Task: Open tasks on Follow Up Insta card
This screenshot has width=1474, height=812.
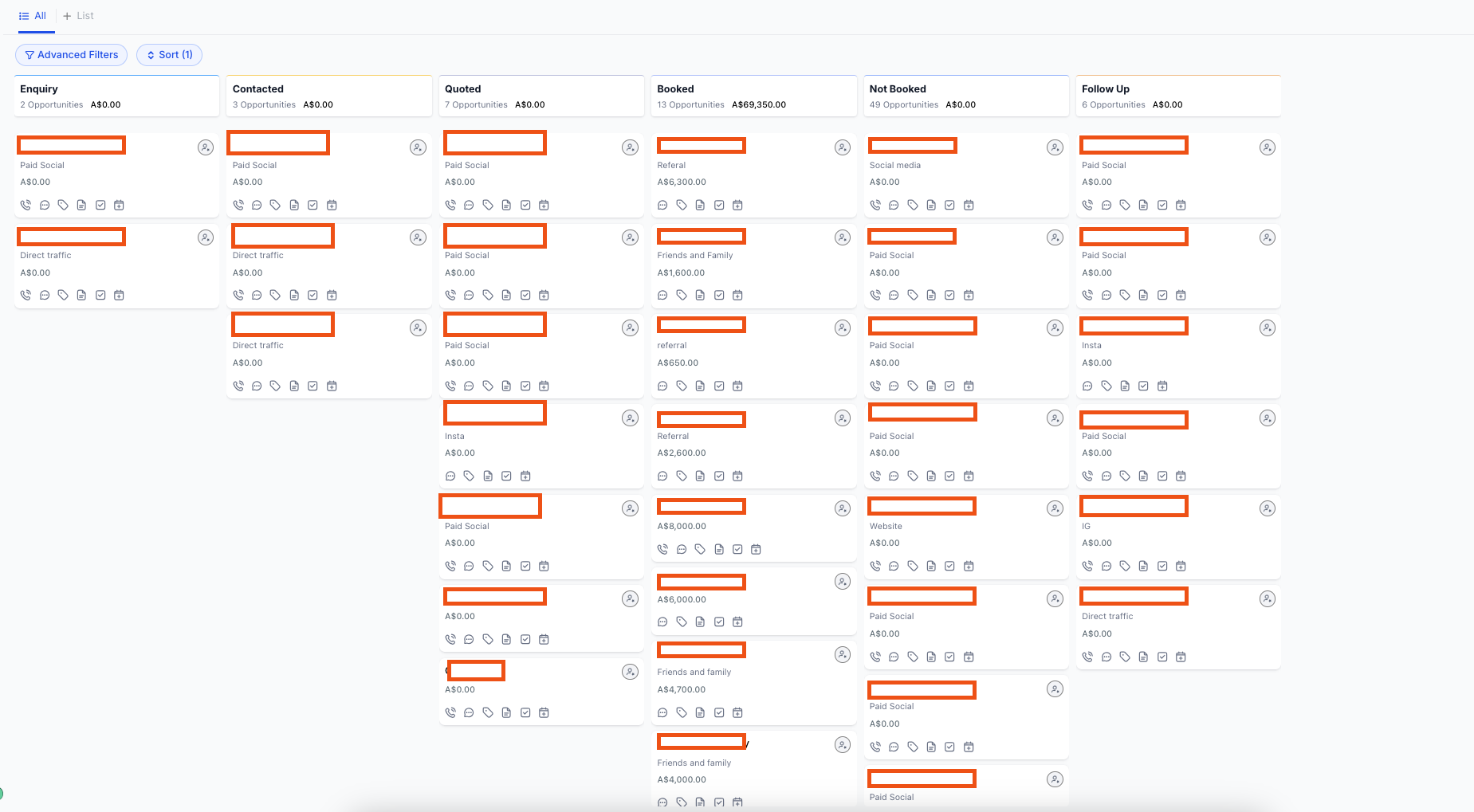Action: [1143, 386]
